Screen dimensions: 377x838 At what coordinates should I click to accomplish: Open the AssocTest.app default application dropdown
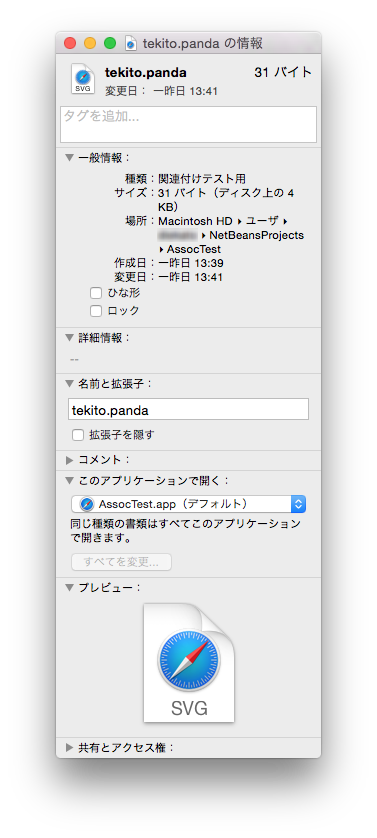(188, 504)
